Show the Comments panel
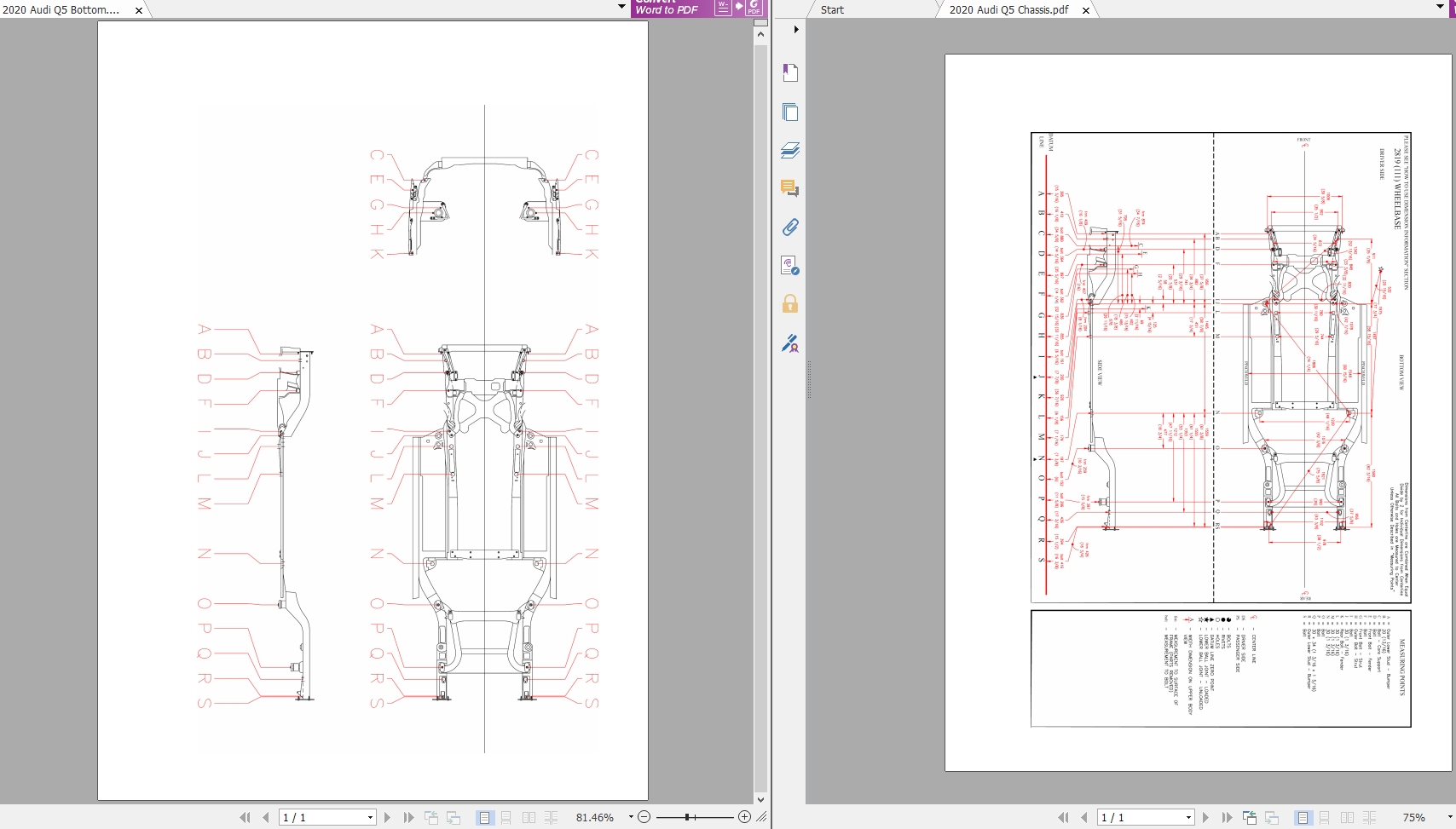 click(x=790, y=188)
